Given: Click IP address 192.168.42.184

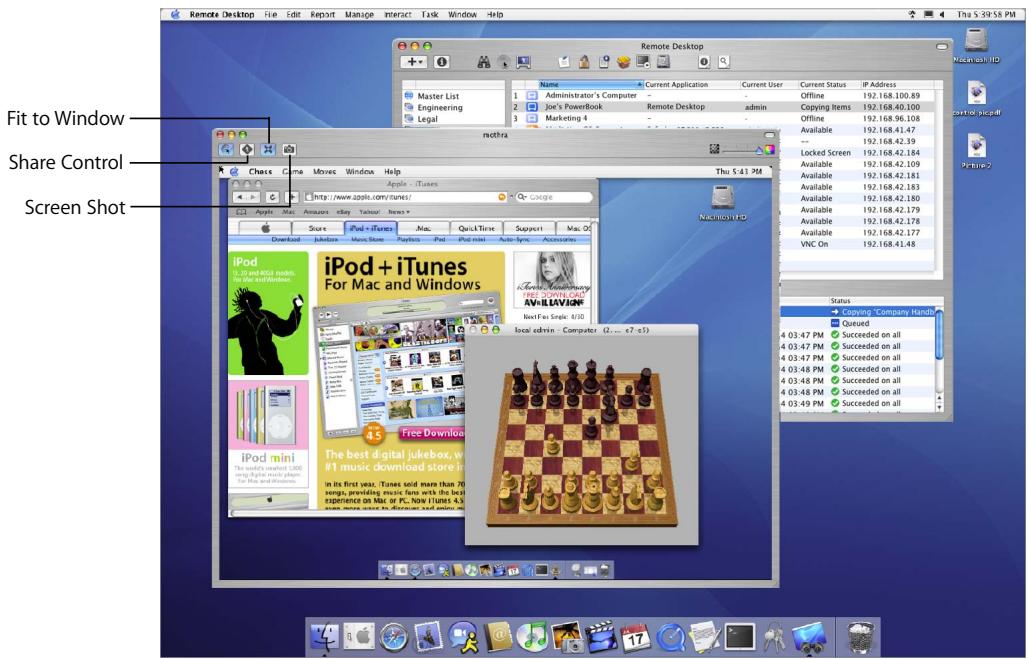Looking at the screenshot, I should (x=891, y=153).
